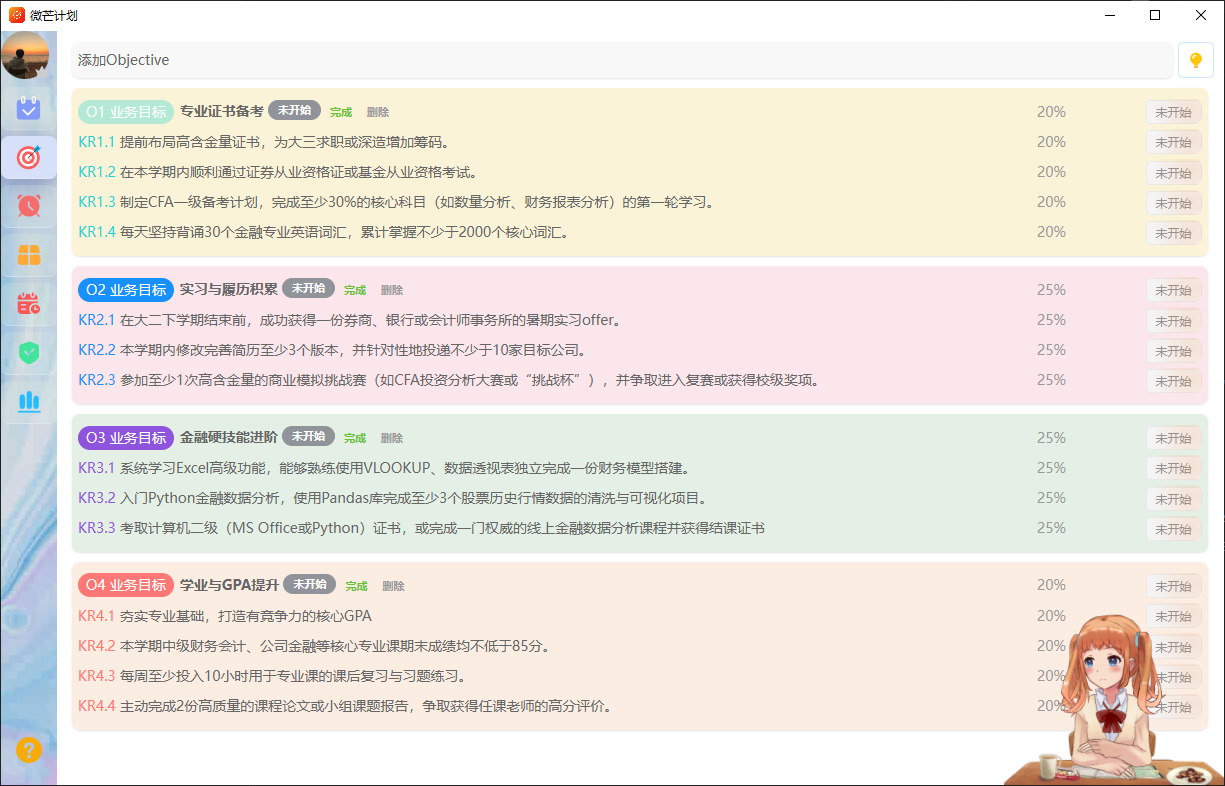Click gray 未开始 tag beside 金融硬技能进阶 title
The image size is (1225, 786).
[308, 436]
